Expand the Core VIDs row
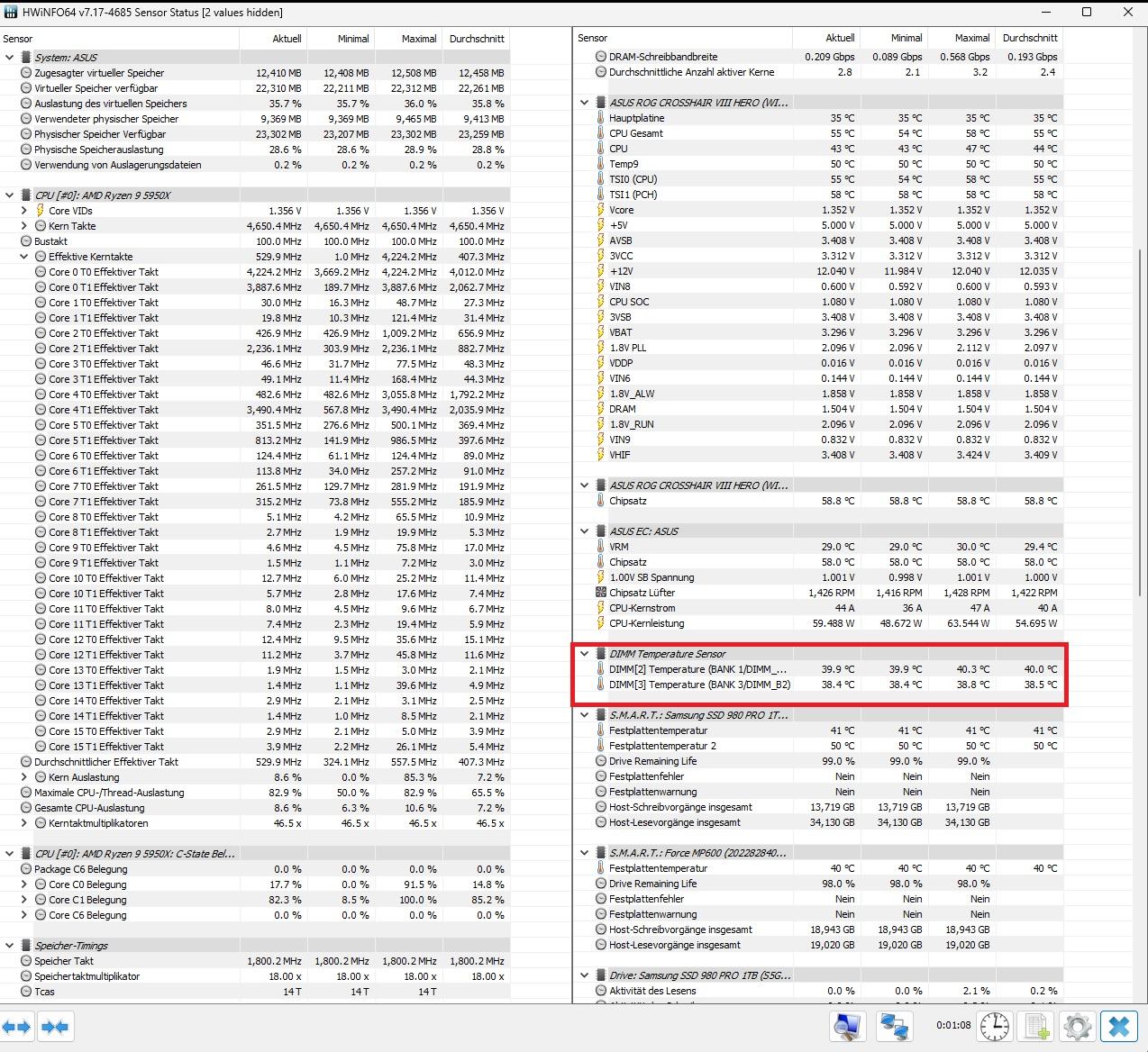1148x1052 pixels. click(24, 211)
